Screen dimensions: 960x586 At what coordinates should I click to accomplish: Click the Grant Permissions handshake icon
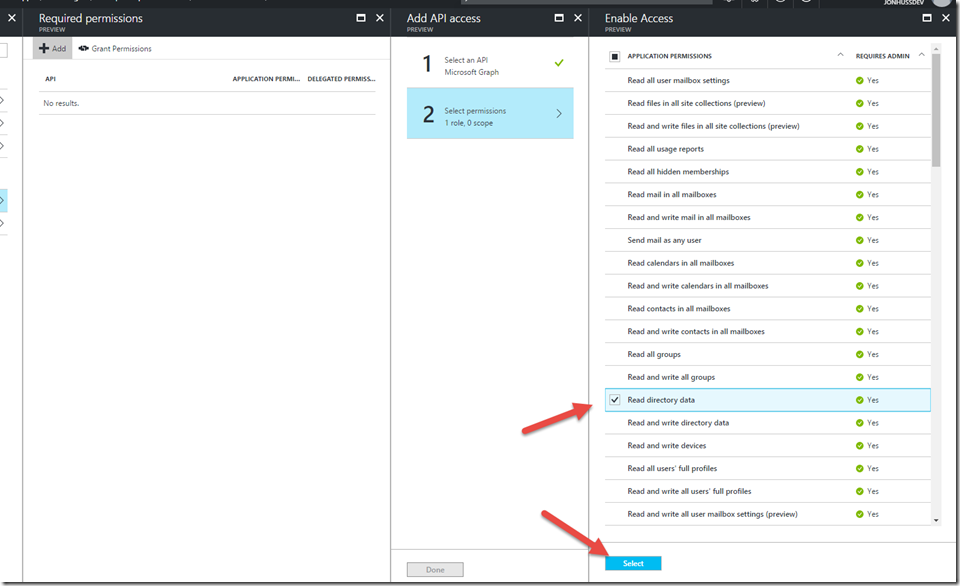click(83, 48)
